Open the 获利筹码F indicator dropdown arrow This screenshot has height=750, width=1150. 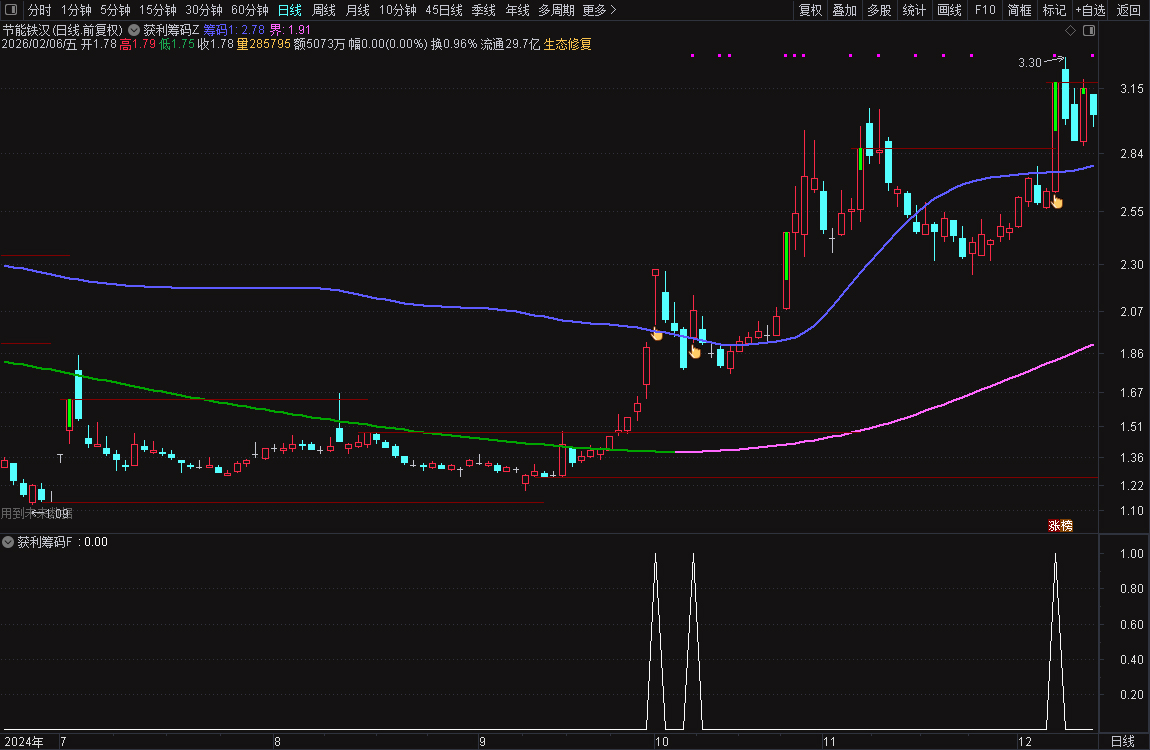(x=8, y=542)
